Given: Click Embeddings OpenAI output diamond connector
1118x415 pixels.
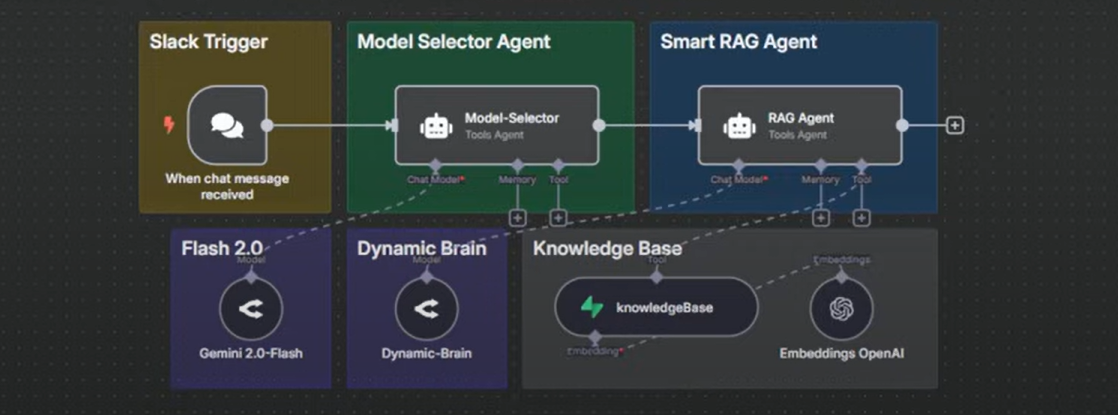Looking at the screenshot, I should [x=842, y=277].
